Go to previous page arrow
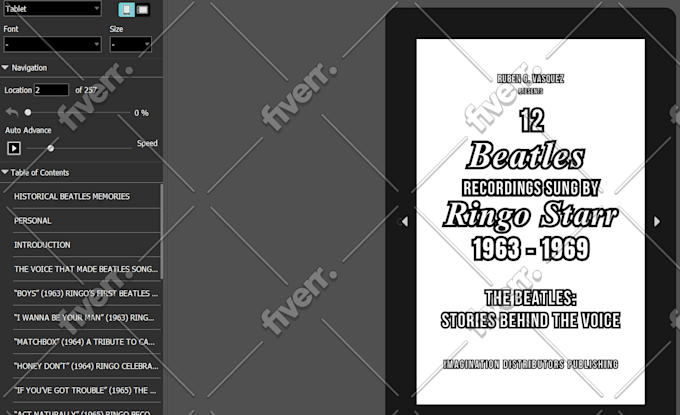The width and height of the screenshot is (680, 415). (x=405, y=222)
